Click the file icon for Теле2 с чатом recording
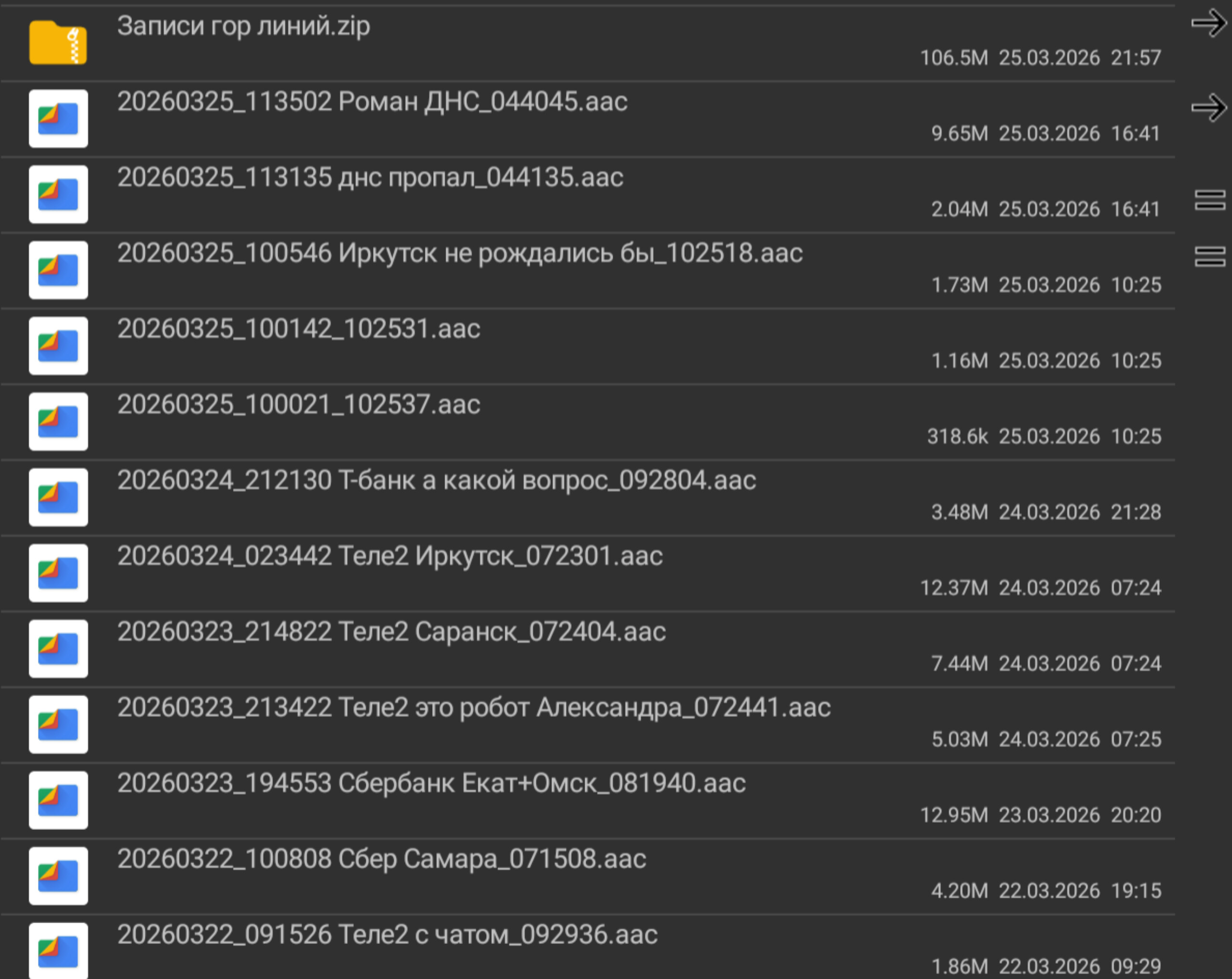The image size is (1232, 979). pos(58,951)
